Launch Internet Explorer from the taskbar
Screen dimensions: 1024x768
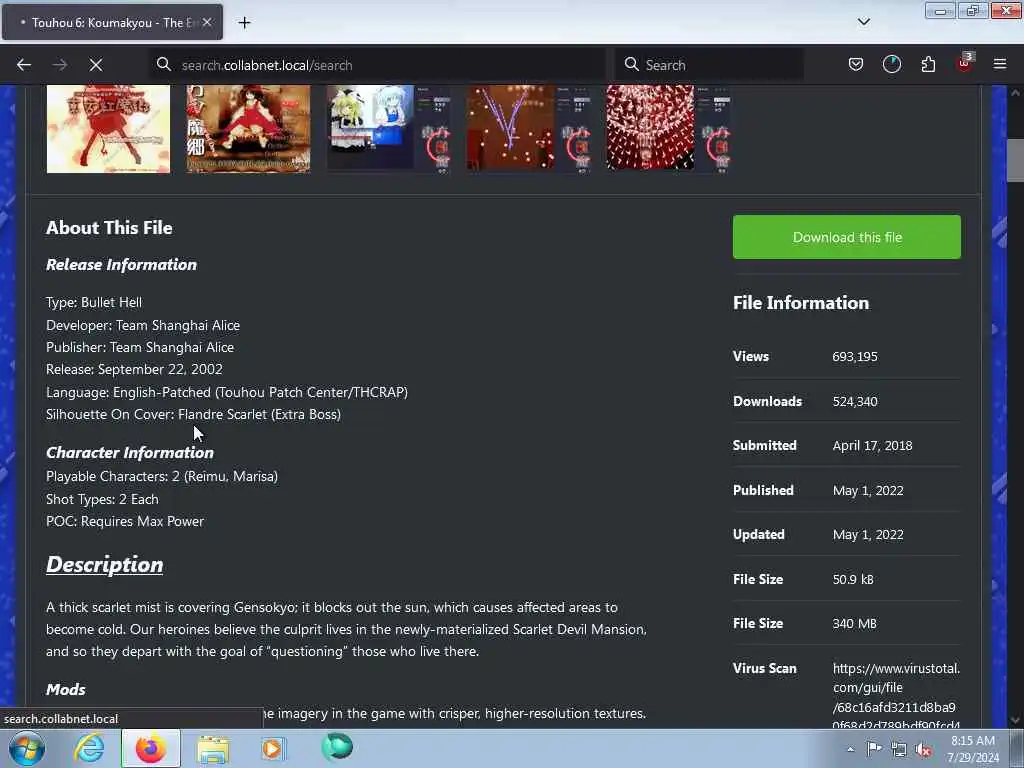pos(89,748)
